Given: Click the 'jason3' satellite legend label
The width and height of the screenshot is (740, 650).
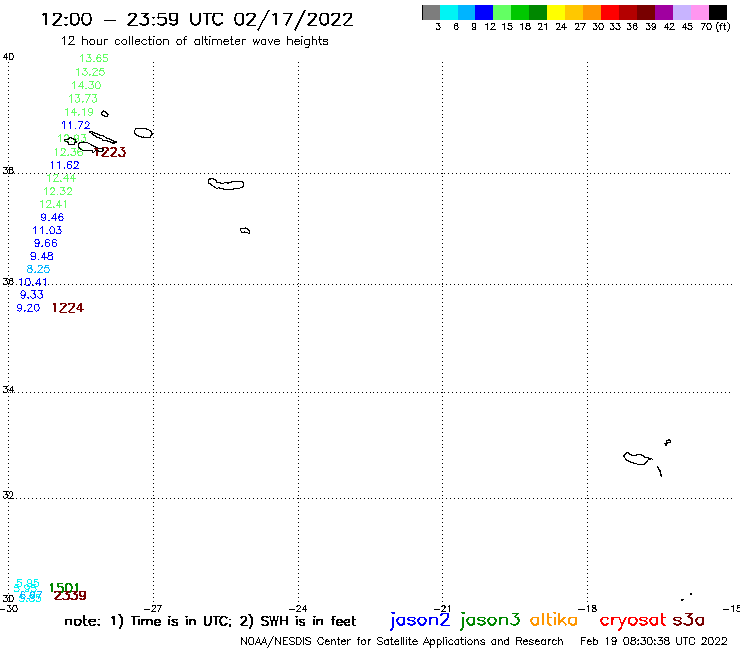Looking at the screenshot, I should click(490, 620).
